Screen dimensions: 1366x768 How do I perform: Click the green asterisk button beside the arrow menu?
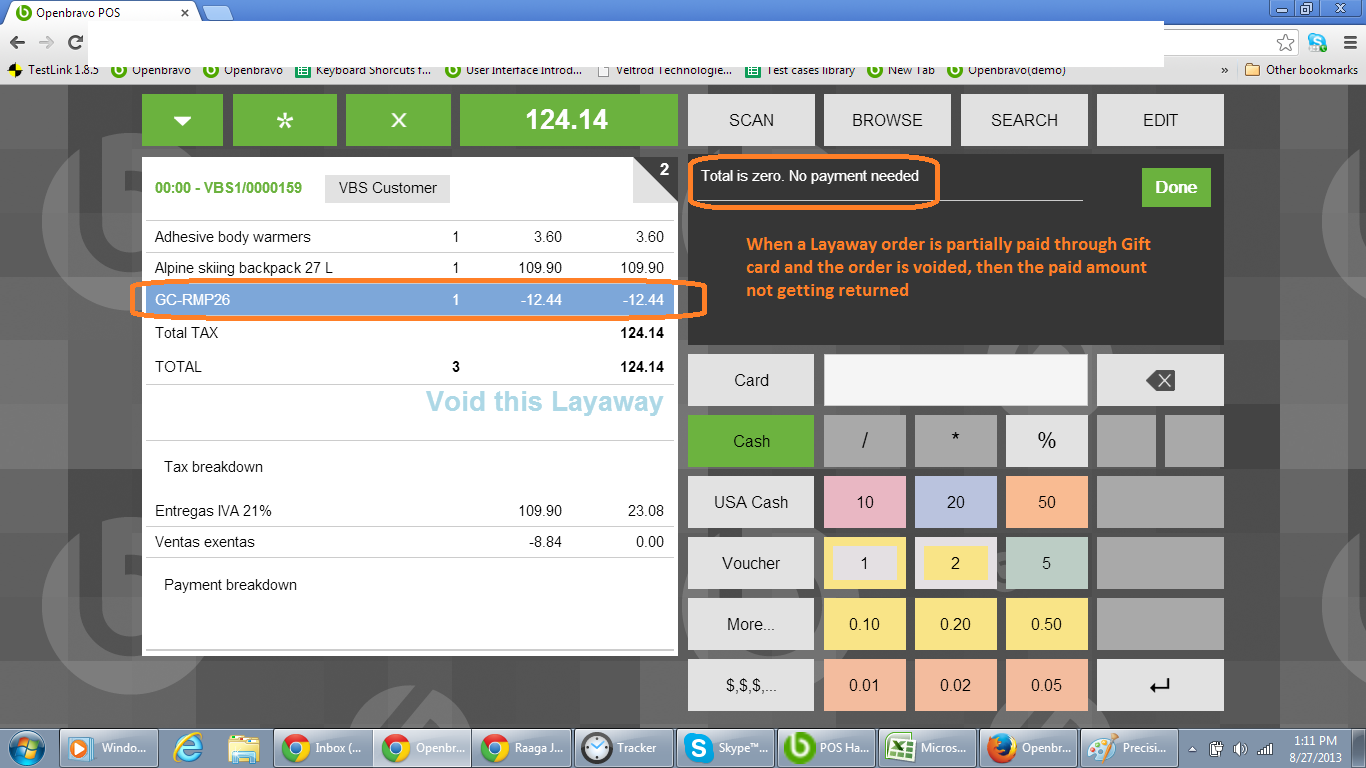[x=286, y=120]
